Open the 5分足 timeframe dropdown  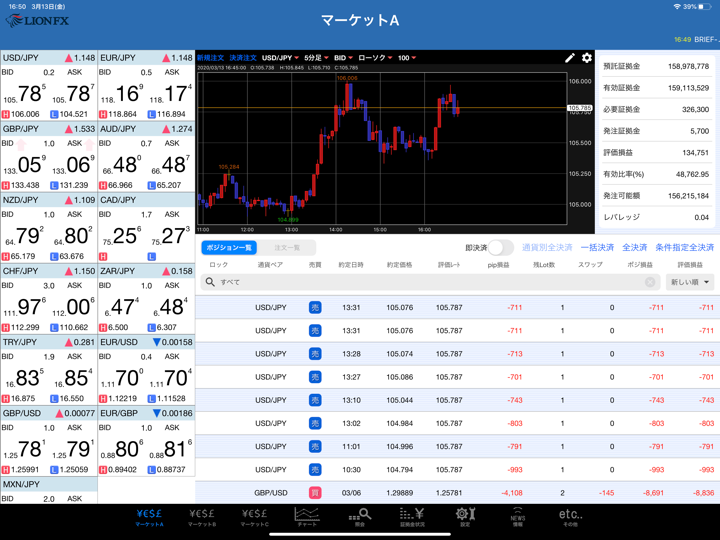[316, 58]
